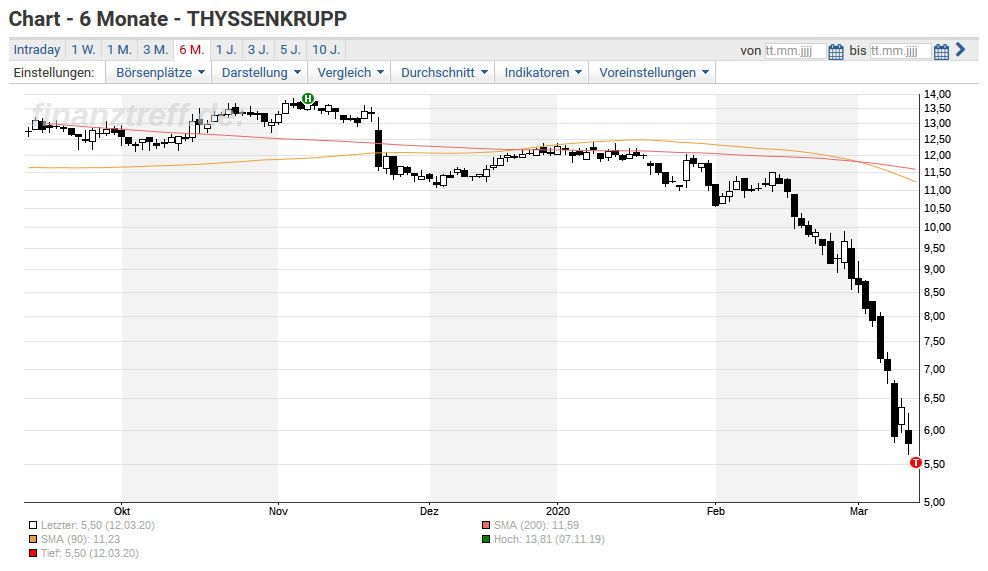Switch to the Intraday time range tab
This screenshot has height=571, width=988.
click(x=37, y=50)
